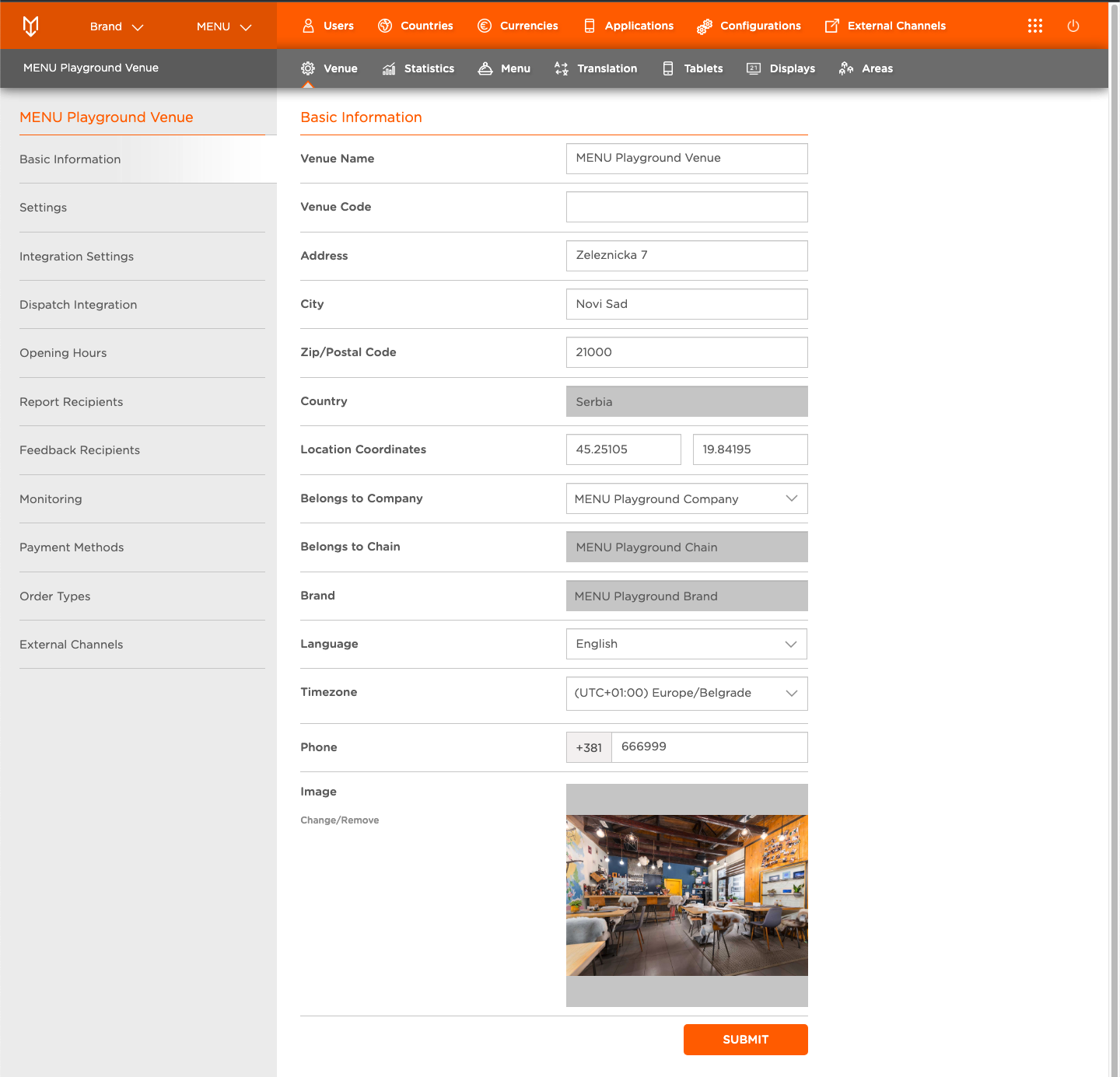1120x1077 pixels.
Task: Open Order Types in sidebar
Action: [x=142, y=596]
